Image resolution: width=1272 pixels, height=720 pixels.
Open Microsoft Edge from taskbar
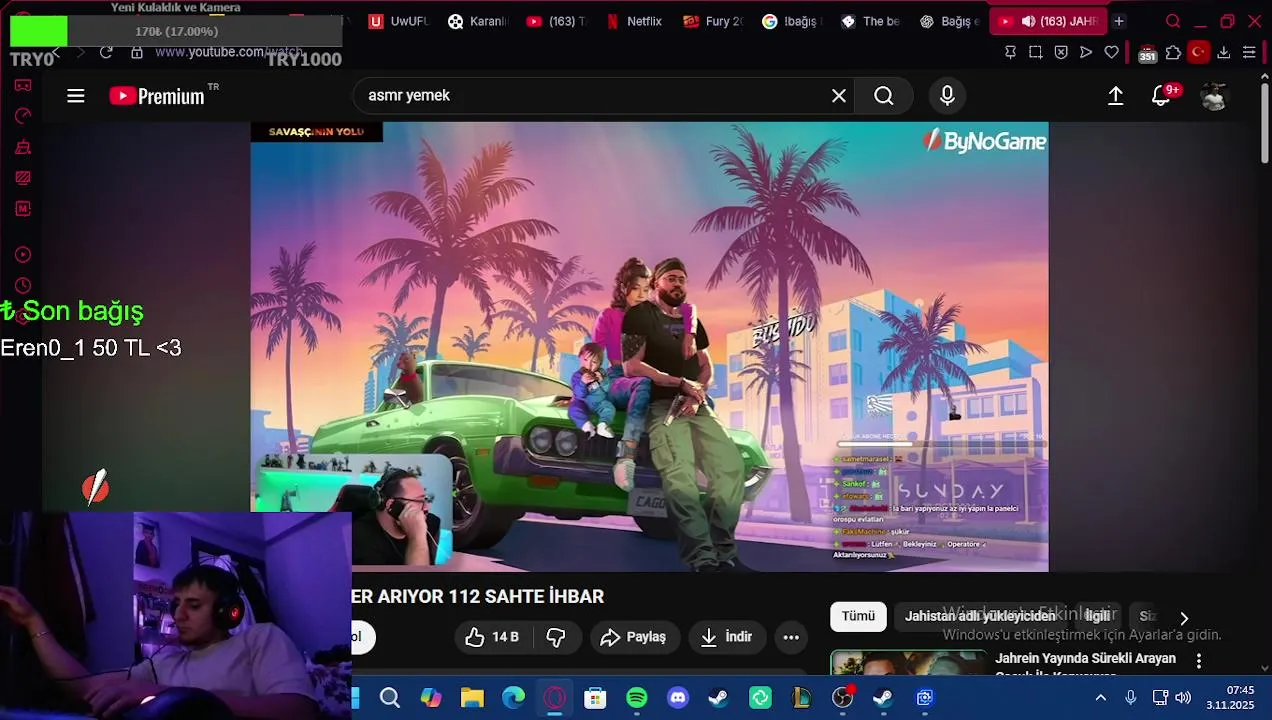click(513, 698)
